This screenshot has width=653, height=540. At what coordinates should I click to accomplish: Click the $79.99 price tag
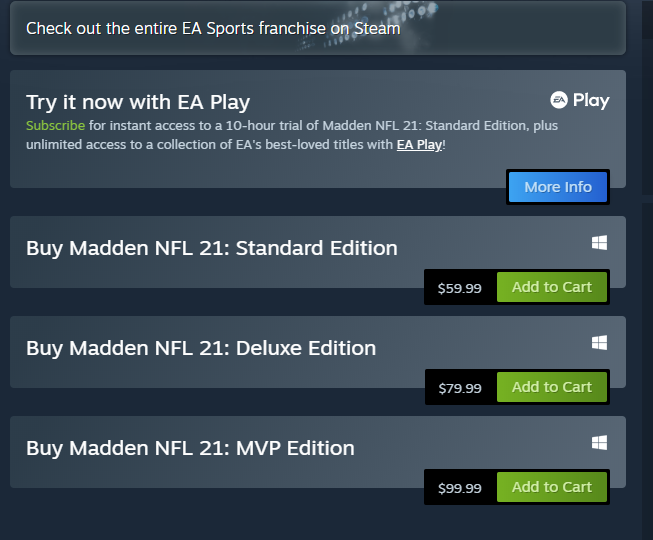click(x=460, y=388)
